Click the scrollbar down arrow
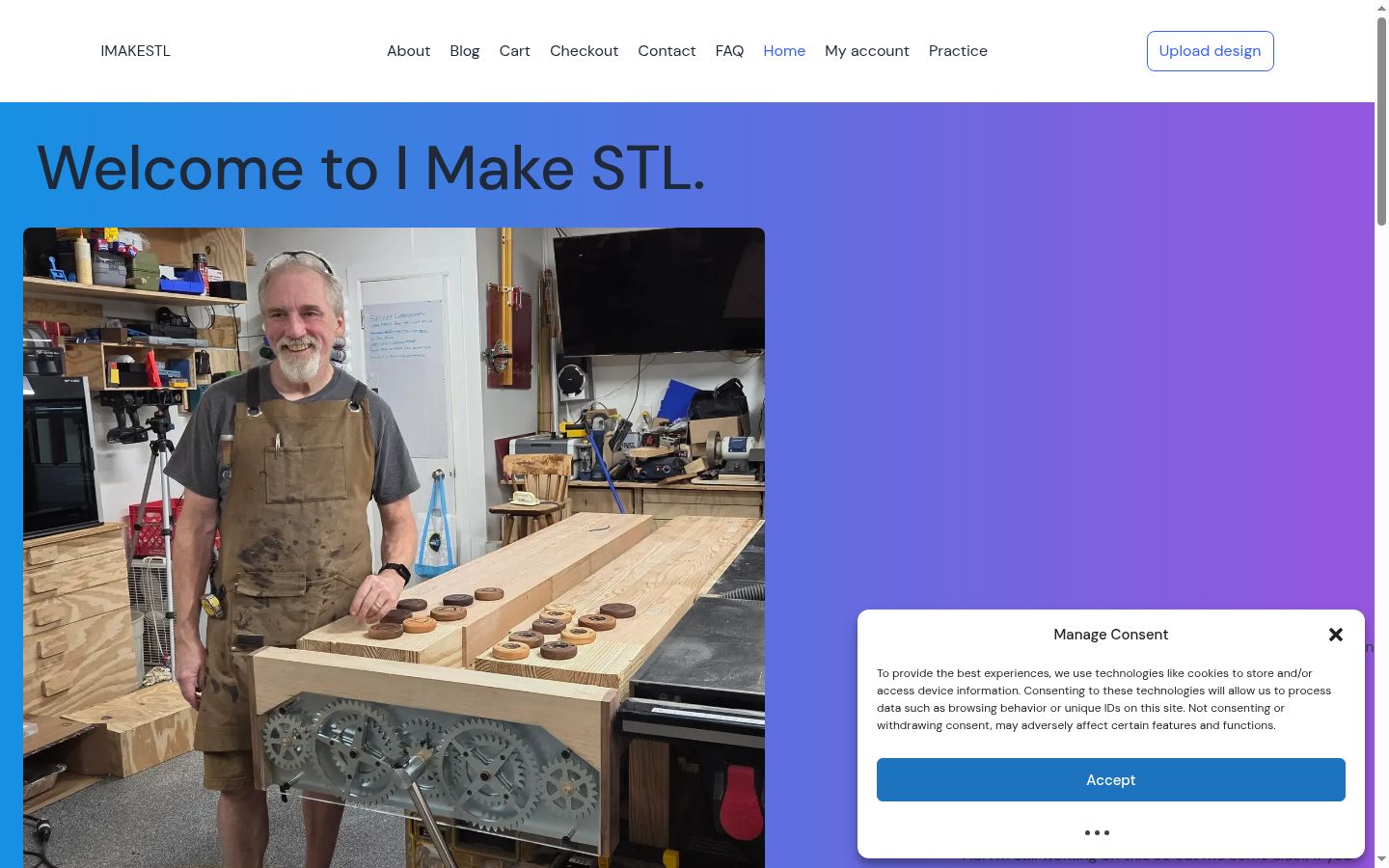This screenshot has width=1389, height=868. pos(1381,860)
